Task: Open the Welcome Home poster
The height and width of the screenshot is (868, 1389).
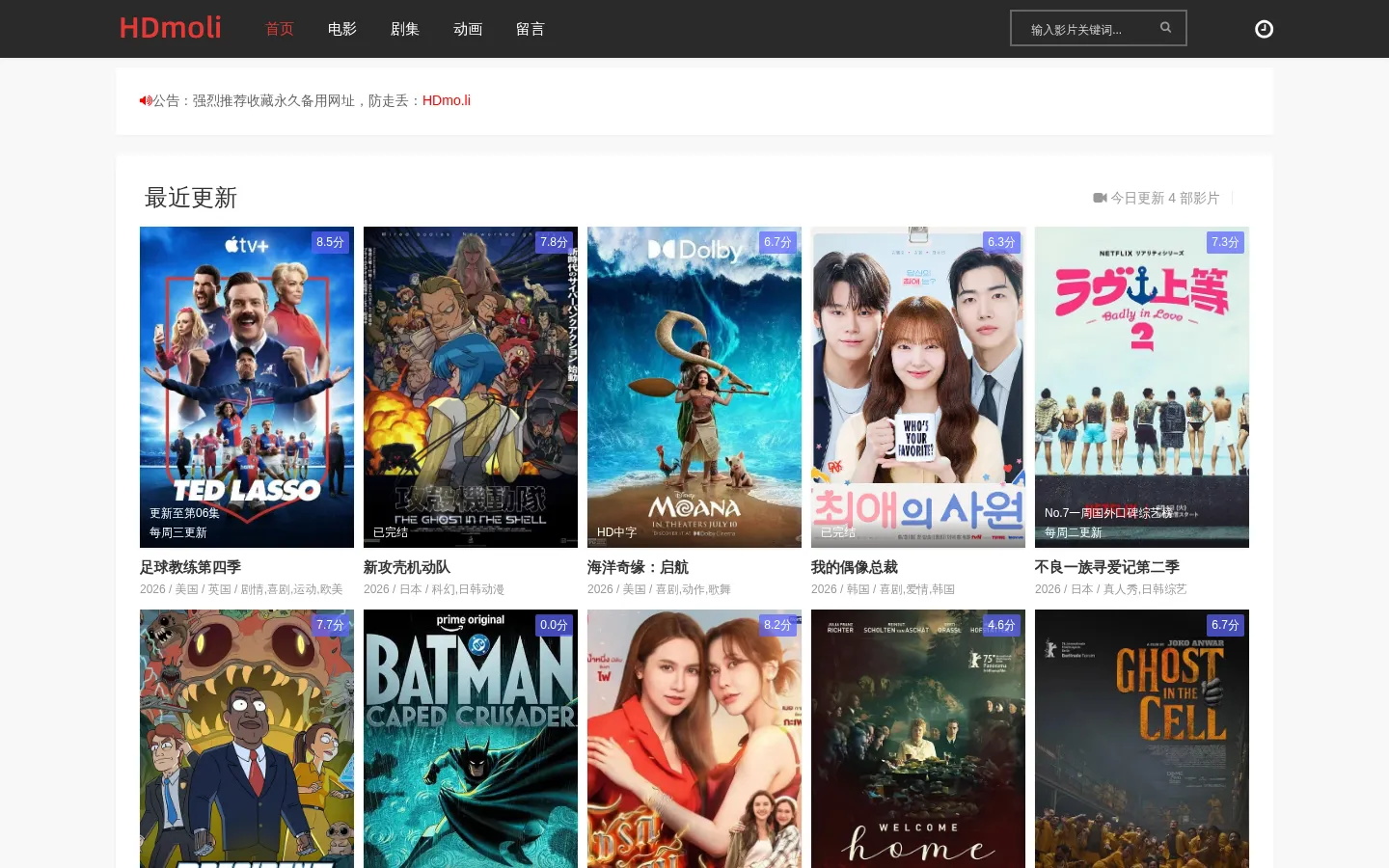Action: [x=918, y=739]
